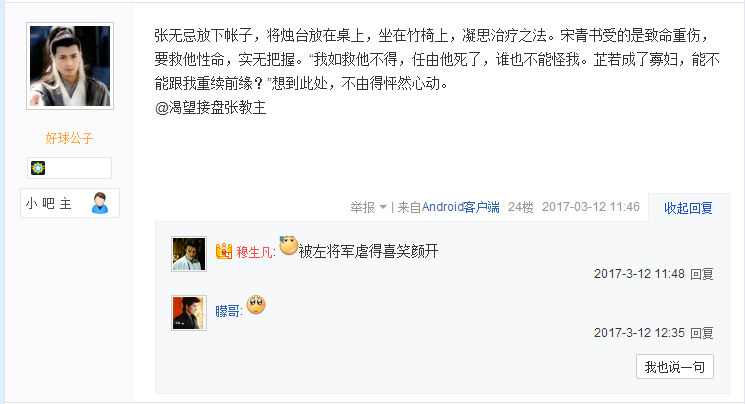Click 滕哥's small avatar thumbnail
This screenshot has height=404, width=745.
click(x=189, y=313)
